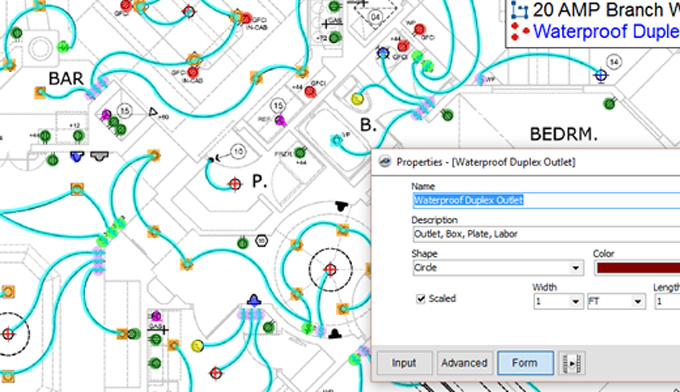Select the red target inside ring of orange markers
This screenshot has width=680, height=392.
click(x=330, y=270)
